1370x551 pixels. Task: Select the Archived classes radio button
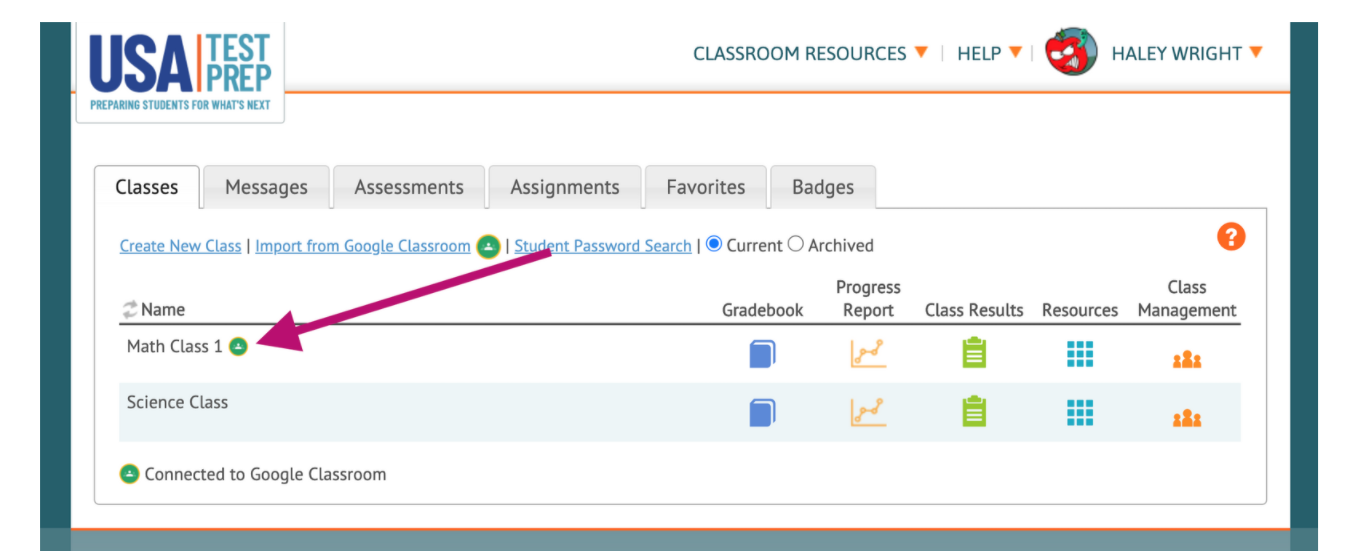[796, 244]
